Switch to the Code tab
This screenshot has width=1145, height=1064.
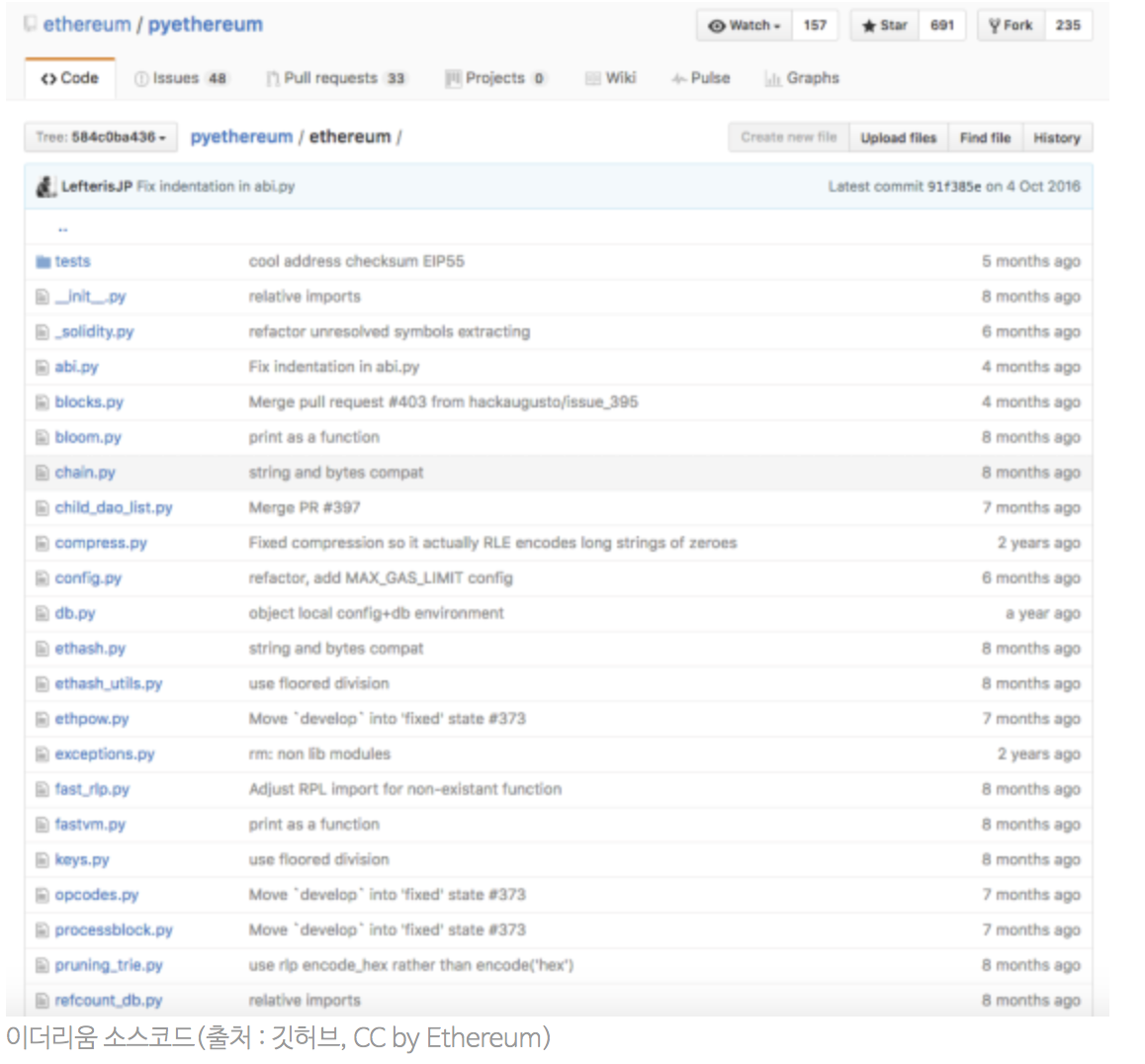pos(70,78)
